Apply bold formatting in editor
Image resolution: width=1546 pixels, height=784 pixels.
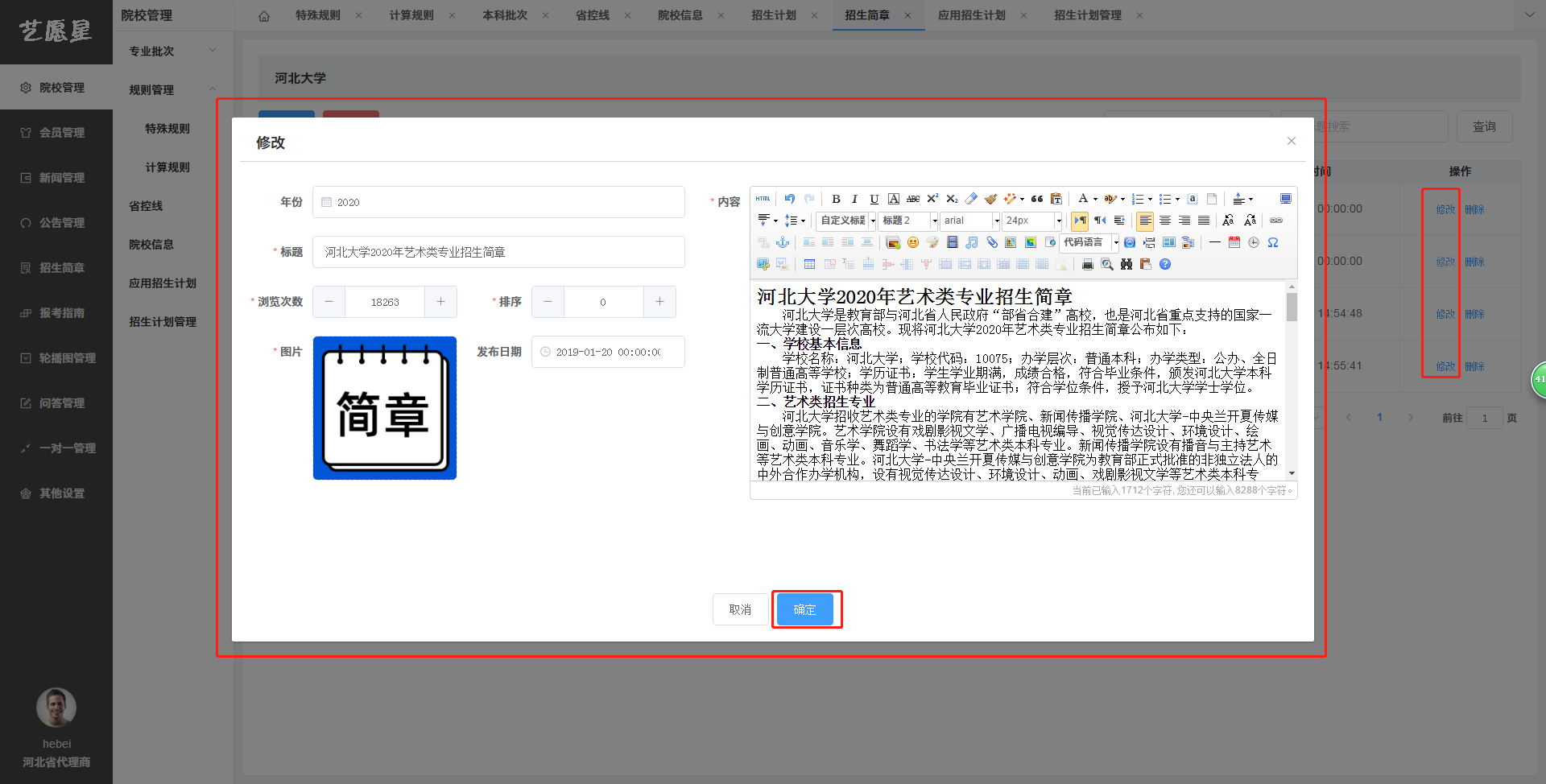[x=836, y=199]
